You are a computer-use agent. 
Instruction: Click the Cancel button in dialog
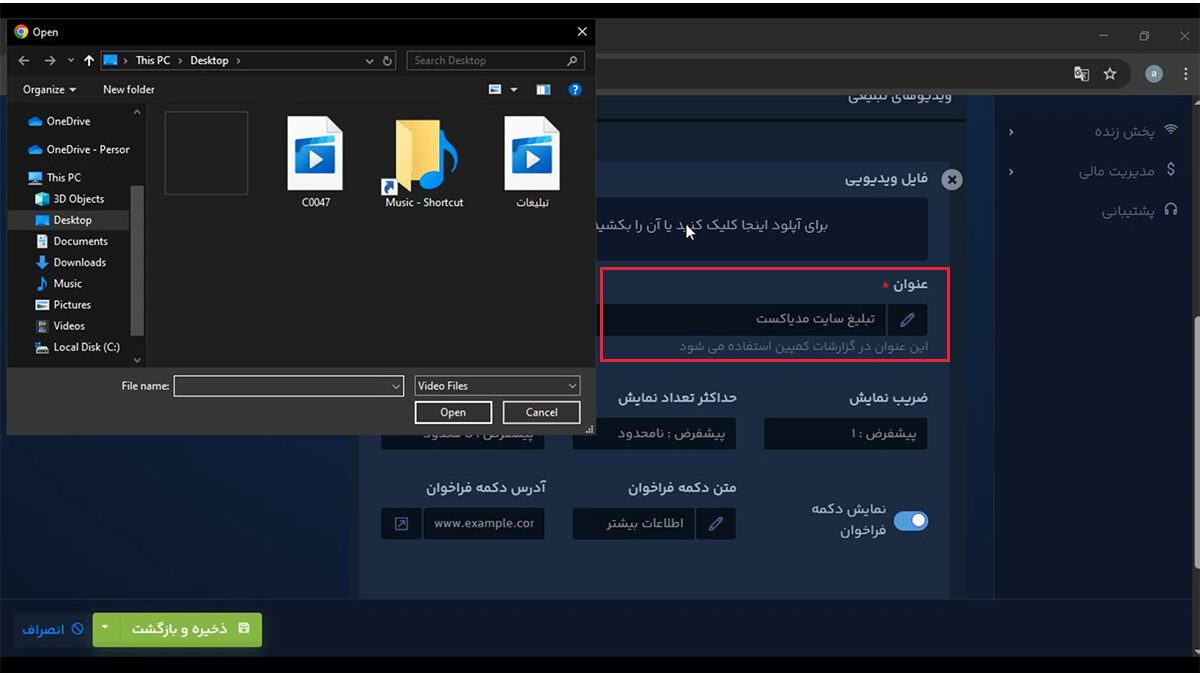(x=541, y=412)
